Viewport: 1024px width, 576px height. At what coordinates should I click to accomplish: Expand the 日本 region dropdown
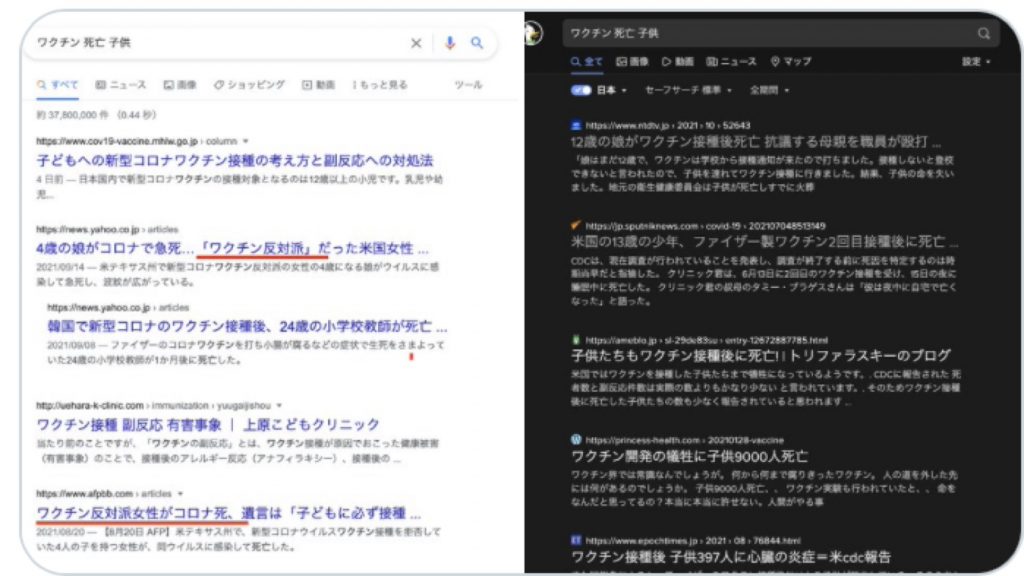click(611, 90)
